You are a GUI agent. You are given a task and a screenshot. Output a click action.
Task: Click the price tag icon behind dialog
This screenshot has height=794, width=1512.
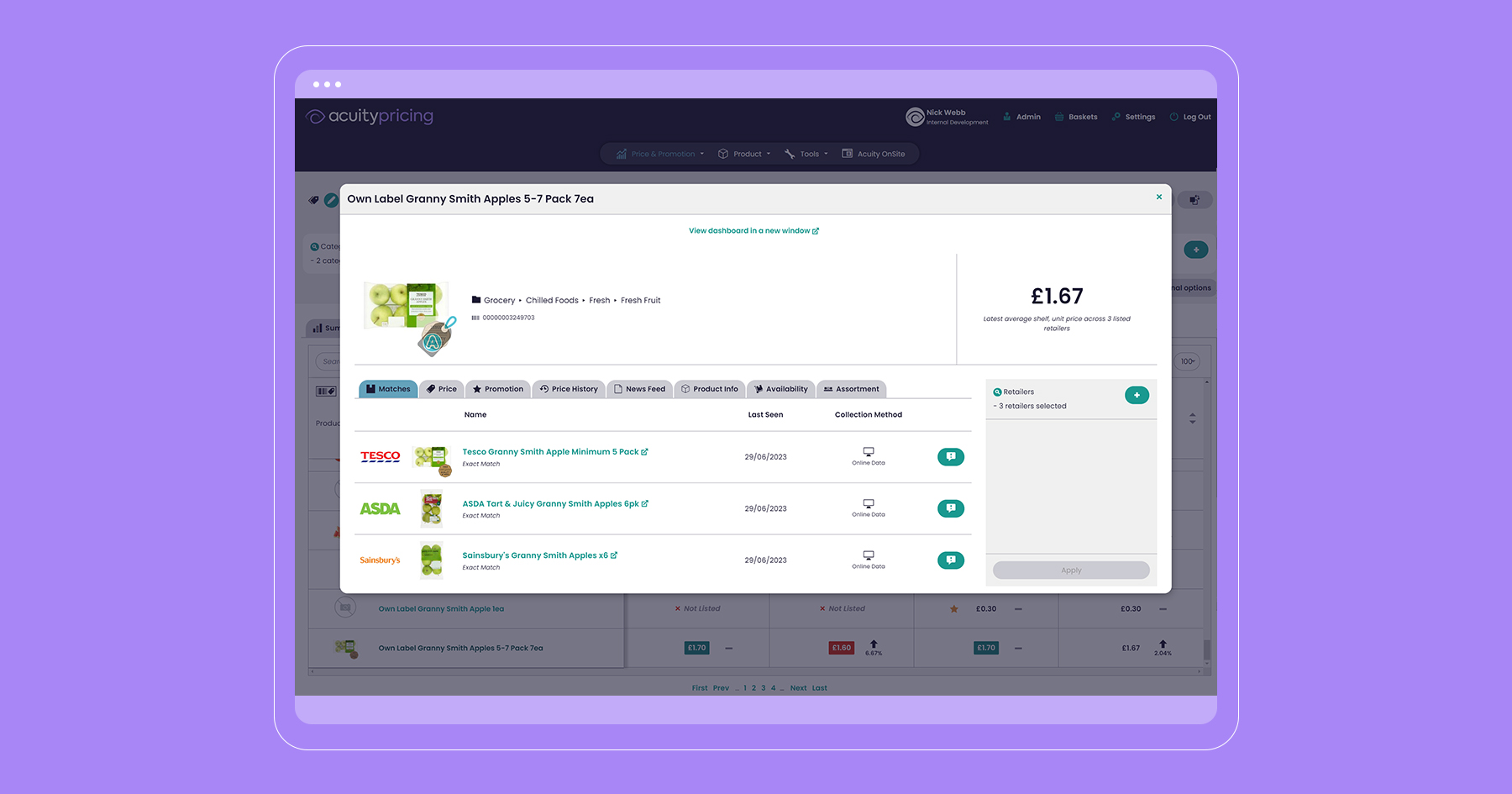click(x=313, y=200)
